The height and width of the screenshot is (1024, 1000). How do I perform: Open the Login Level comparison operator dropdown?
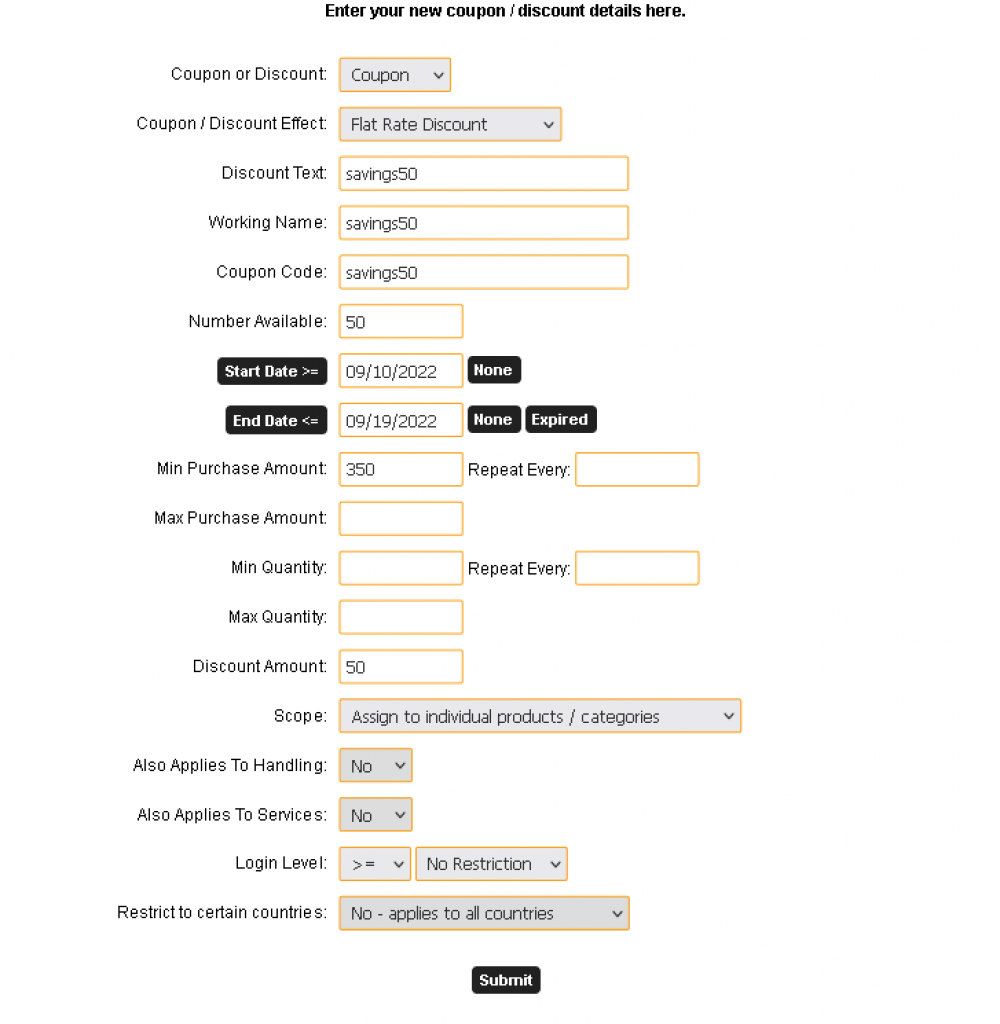(375, 864)
